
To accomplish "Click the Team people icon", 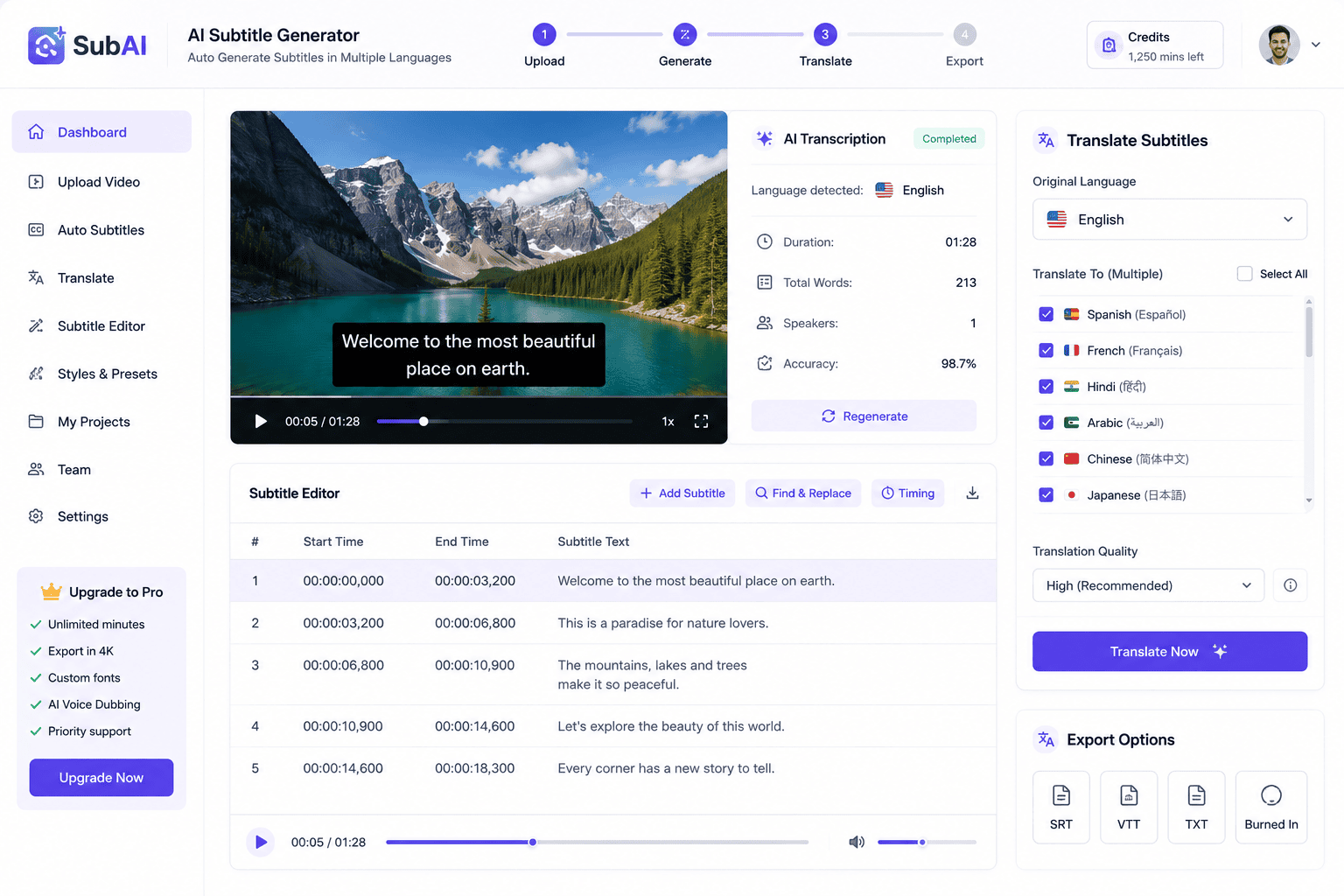I will coord(36,469).
